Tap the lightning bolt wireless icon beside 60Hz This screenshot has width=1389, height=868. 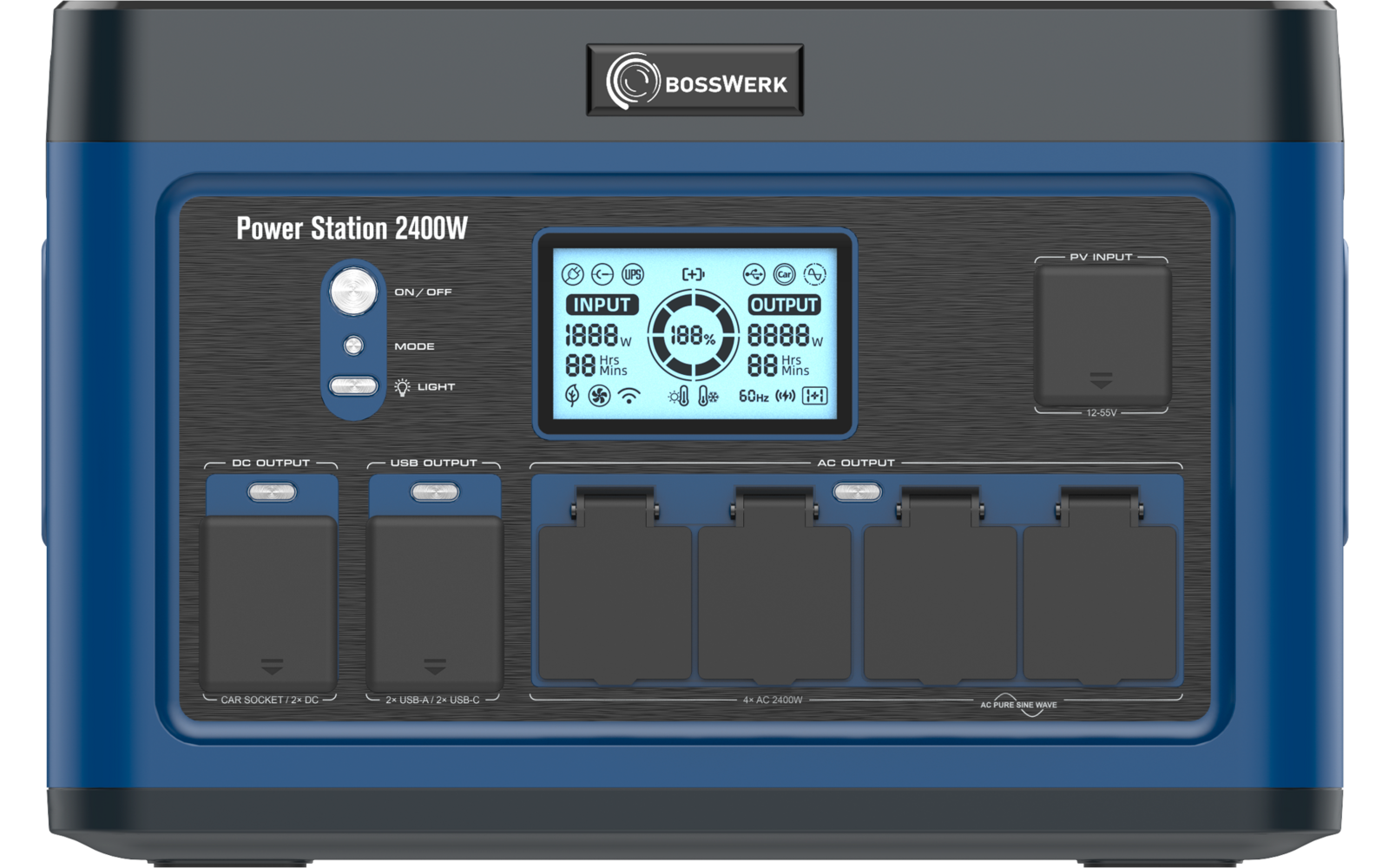[786, 397]
